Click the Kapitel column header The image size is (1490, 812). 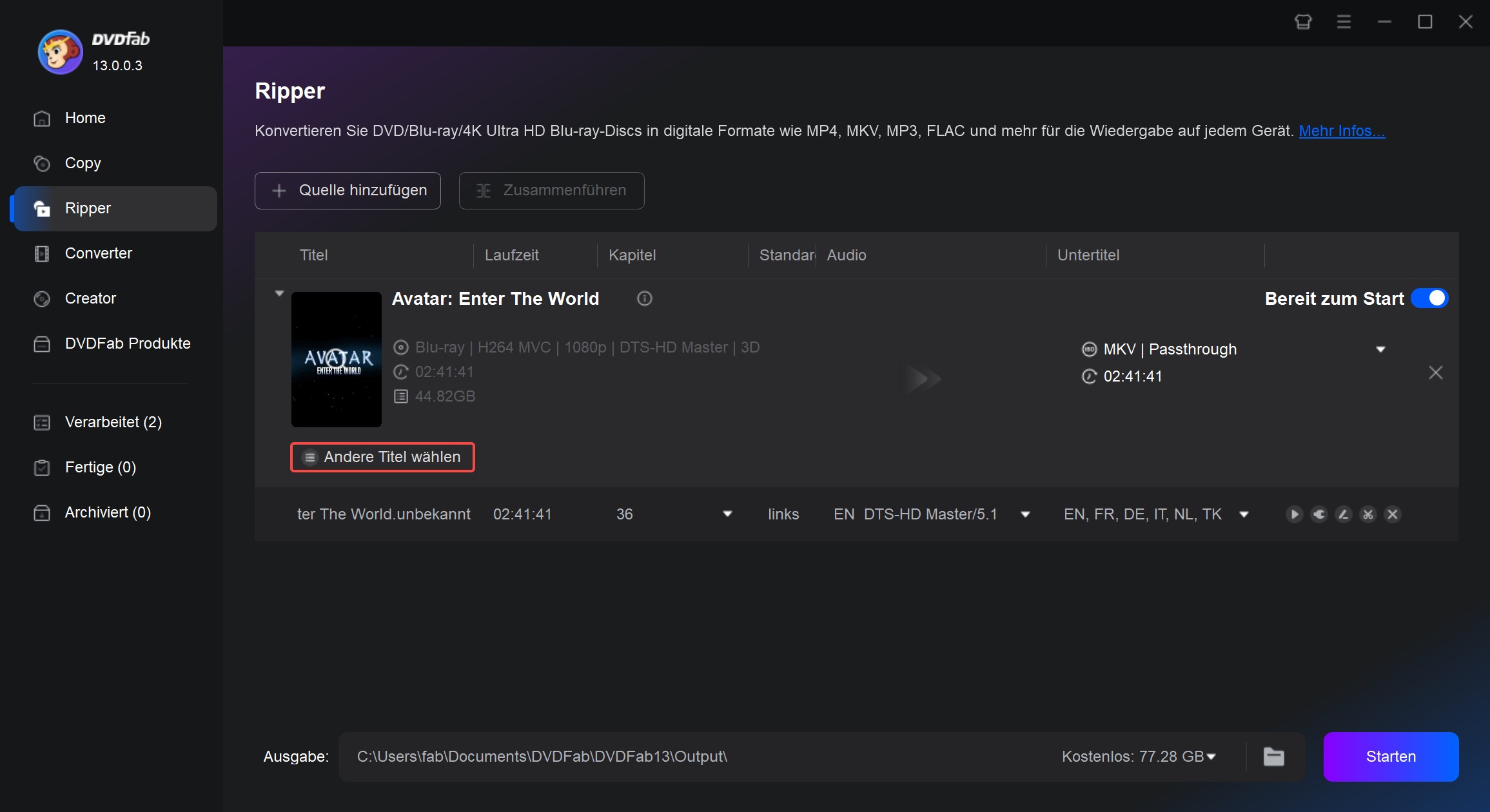pyautogui.click(x=632, y=255)
